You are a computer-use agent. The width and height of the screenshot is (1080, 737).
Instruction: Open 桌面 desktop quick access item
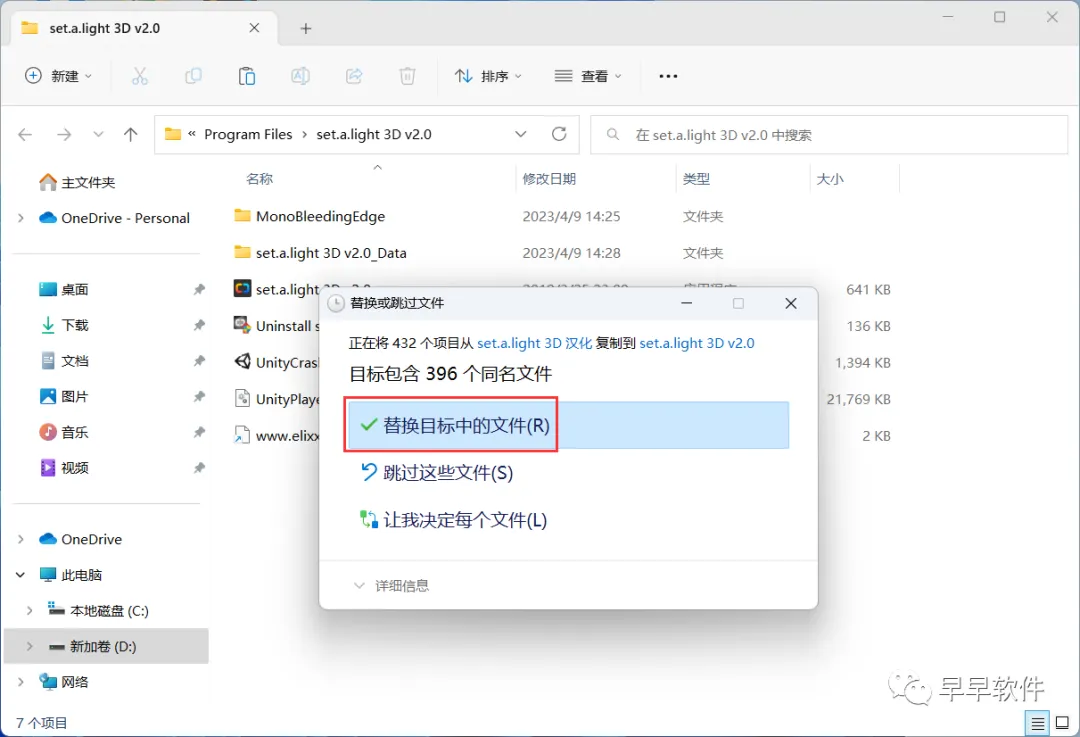pyautogui.click(x=64, y=289)
